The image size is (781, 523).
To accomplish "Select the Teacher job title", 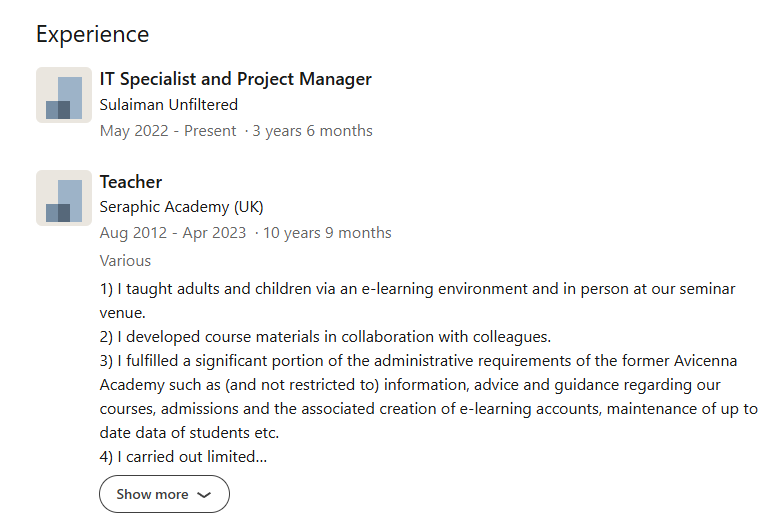I will (131, 182).
